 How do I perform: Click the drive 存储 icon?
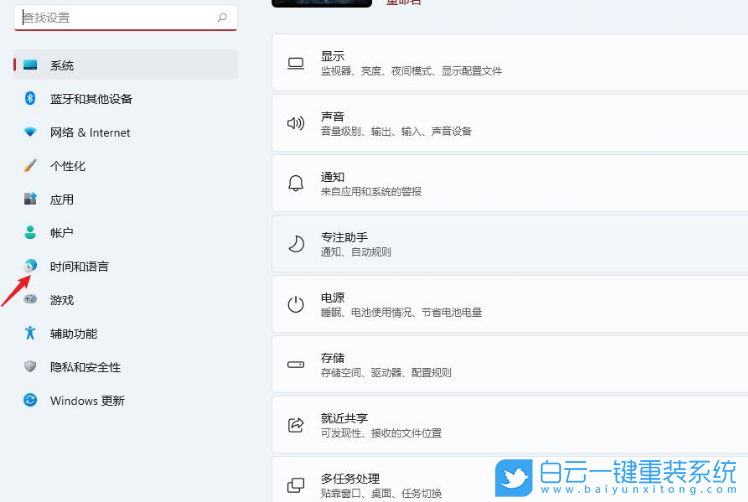click(x=296, y=365)
